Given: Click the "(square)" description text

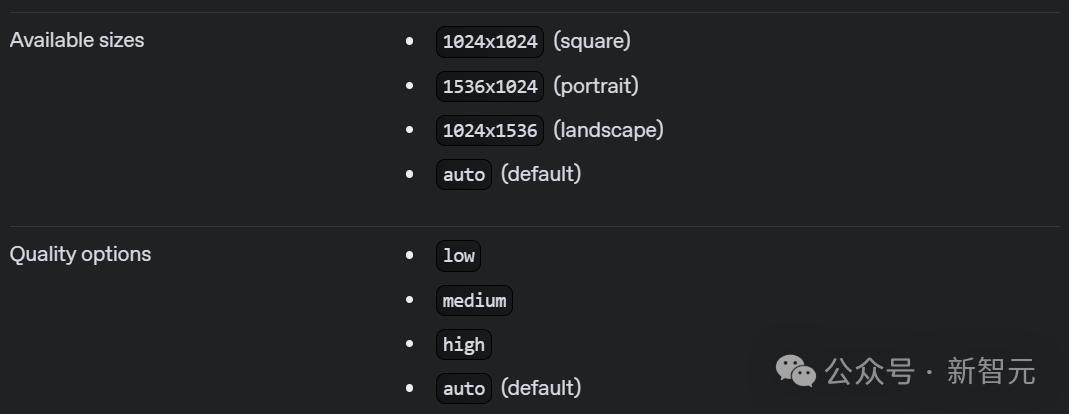Looking at the screenshot, I should (x=592, y=41).
